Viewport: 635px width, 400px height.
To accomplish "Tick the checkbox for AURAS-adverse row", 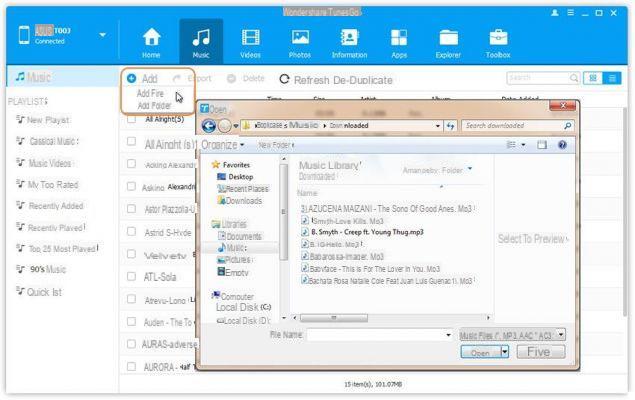I will 131,344.
